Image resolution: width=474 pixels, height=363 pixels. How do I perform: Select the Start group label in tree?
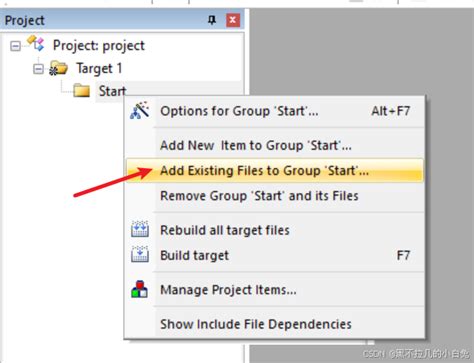coord(112,91)
